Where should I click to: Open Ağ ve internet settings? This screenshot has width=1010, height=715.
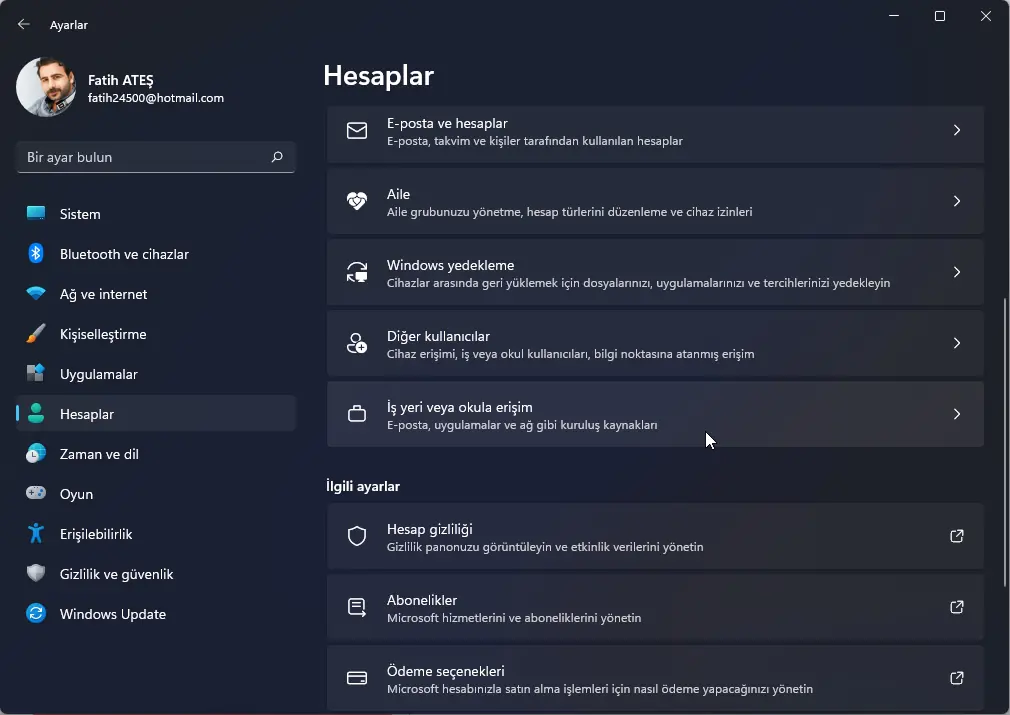pos(105,294)
